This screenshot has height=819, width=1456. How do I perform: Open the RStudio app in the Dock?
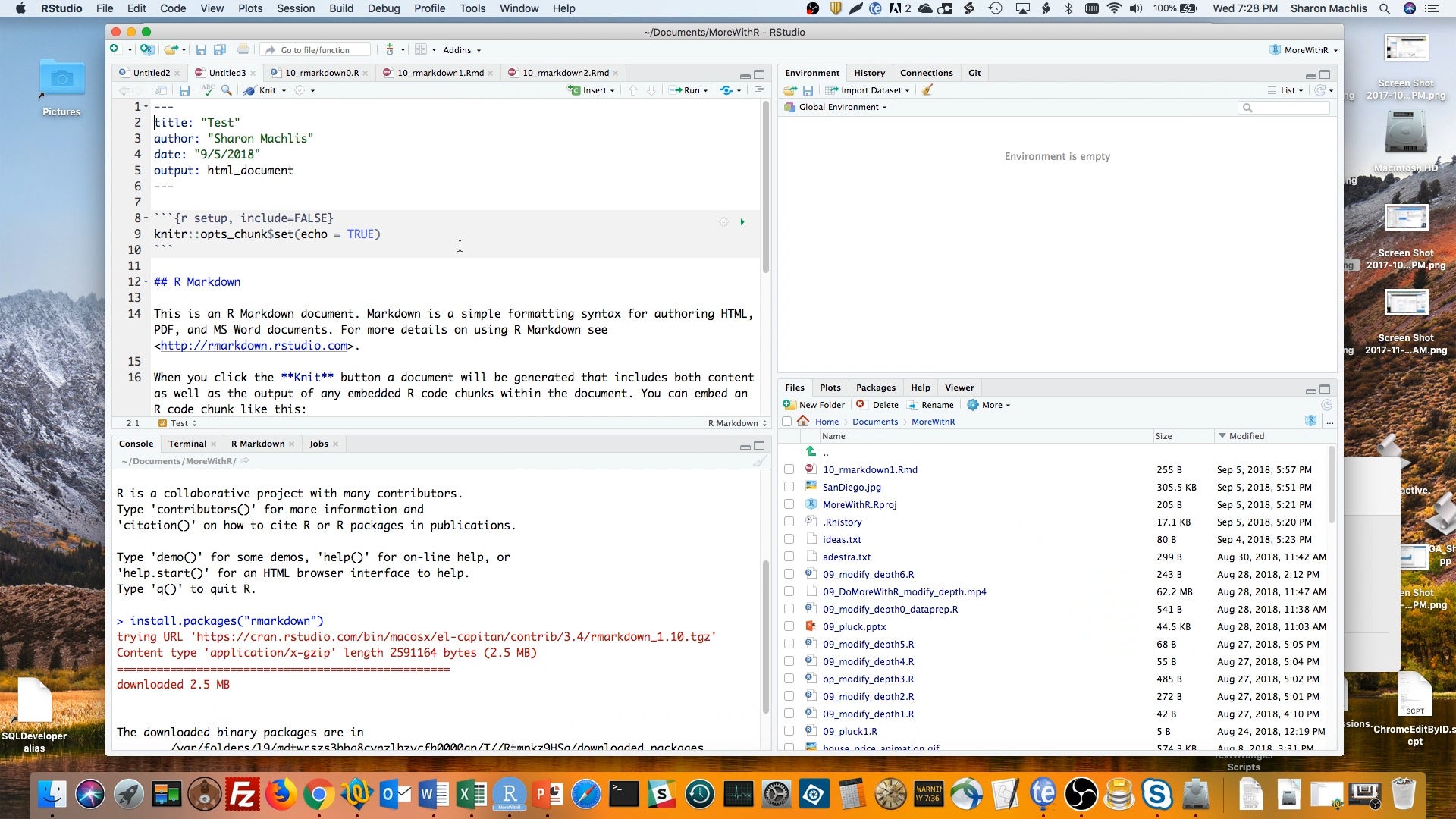510,794
